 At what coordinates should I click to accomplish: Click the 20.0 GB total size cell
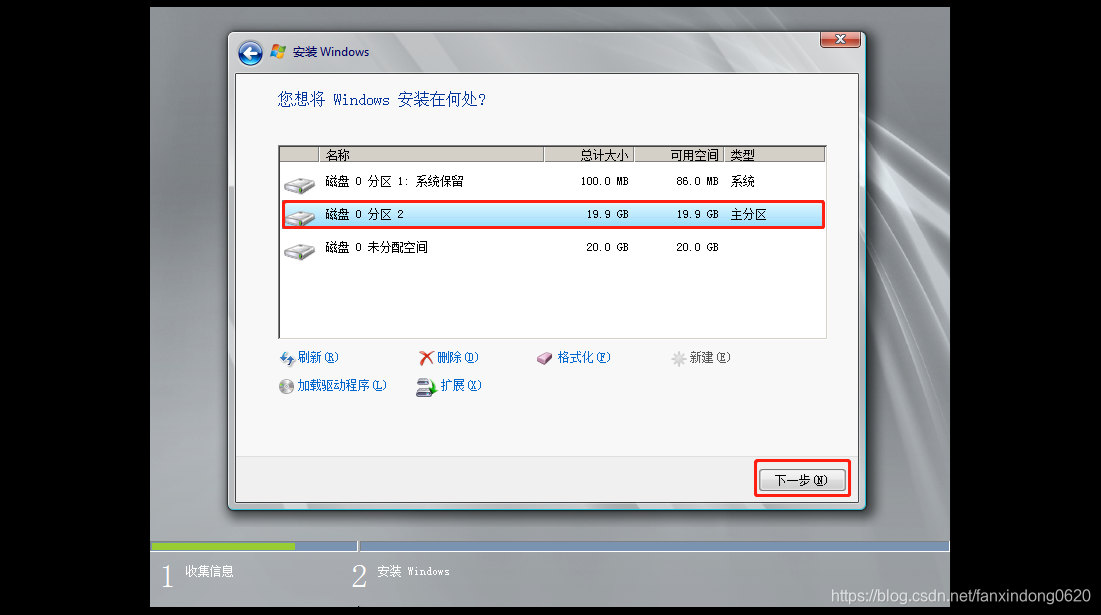click(607, 247)
